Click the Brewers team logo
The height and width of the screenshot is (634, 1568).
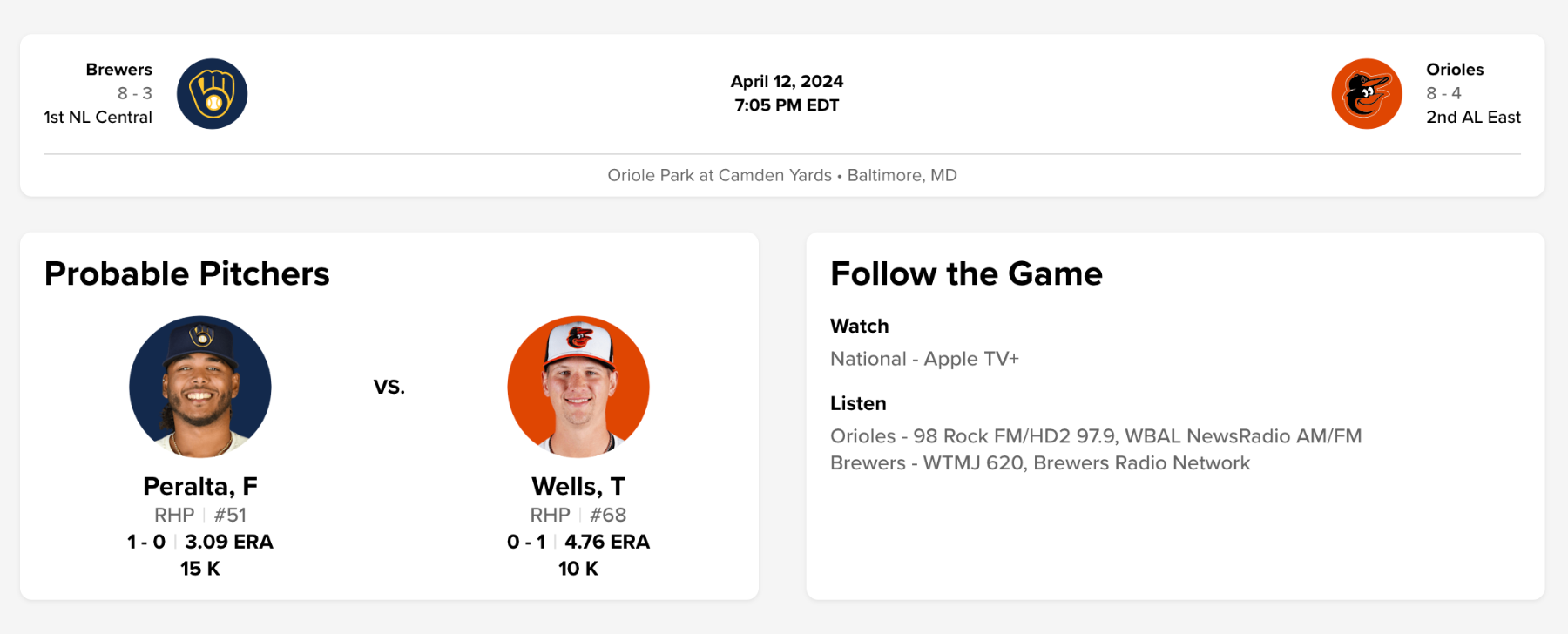click(x=212, y=94)
